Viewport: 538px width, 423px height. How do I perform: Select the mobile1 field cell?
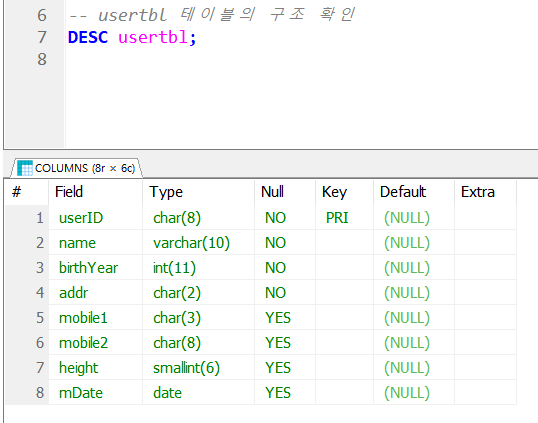[95, 318]
